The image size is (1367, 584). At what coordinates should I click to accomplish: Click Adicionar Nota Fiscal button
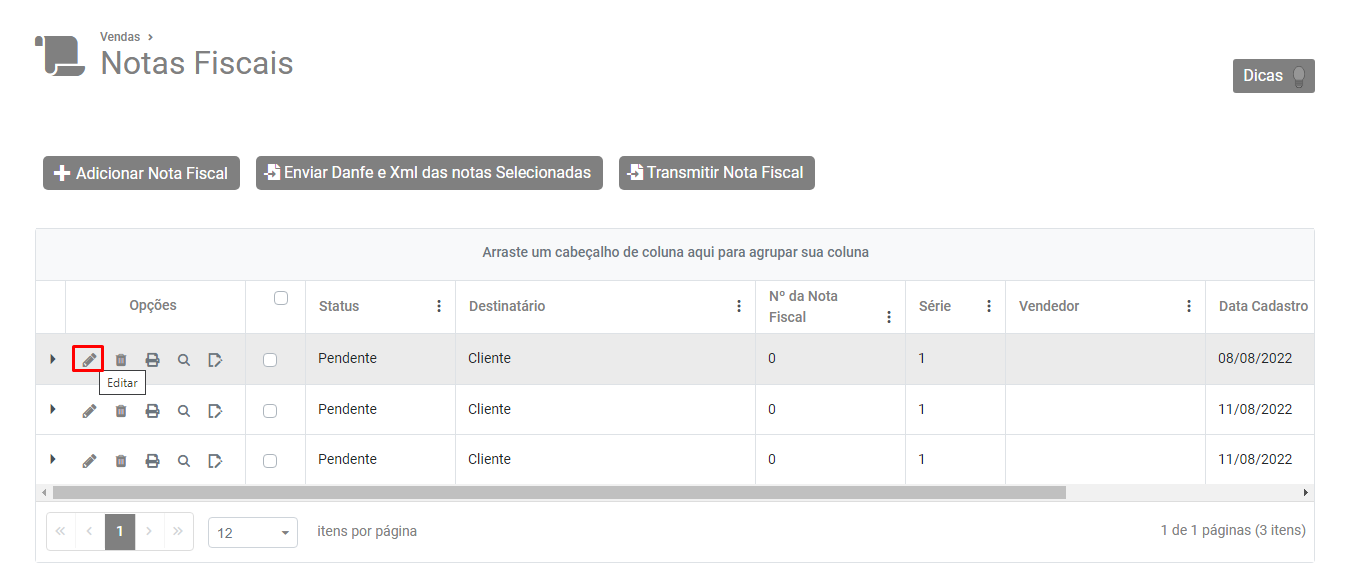click(x=141, y=173)
